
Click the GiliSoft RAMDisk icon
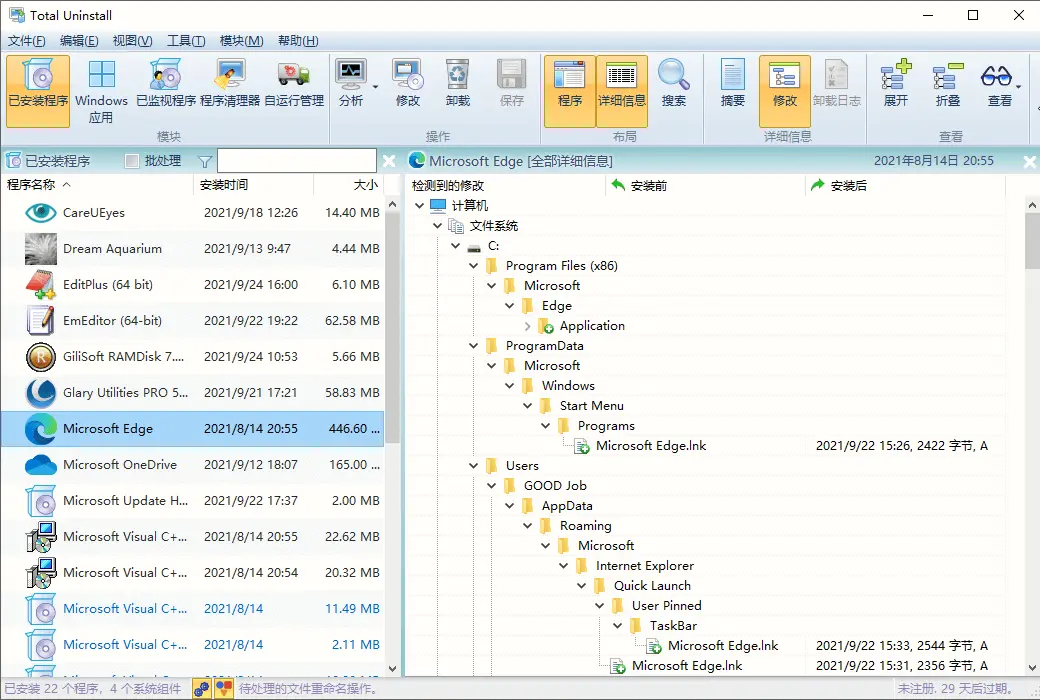40,357
